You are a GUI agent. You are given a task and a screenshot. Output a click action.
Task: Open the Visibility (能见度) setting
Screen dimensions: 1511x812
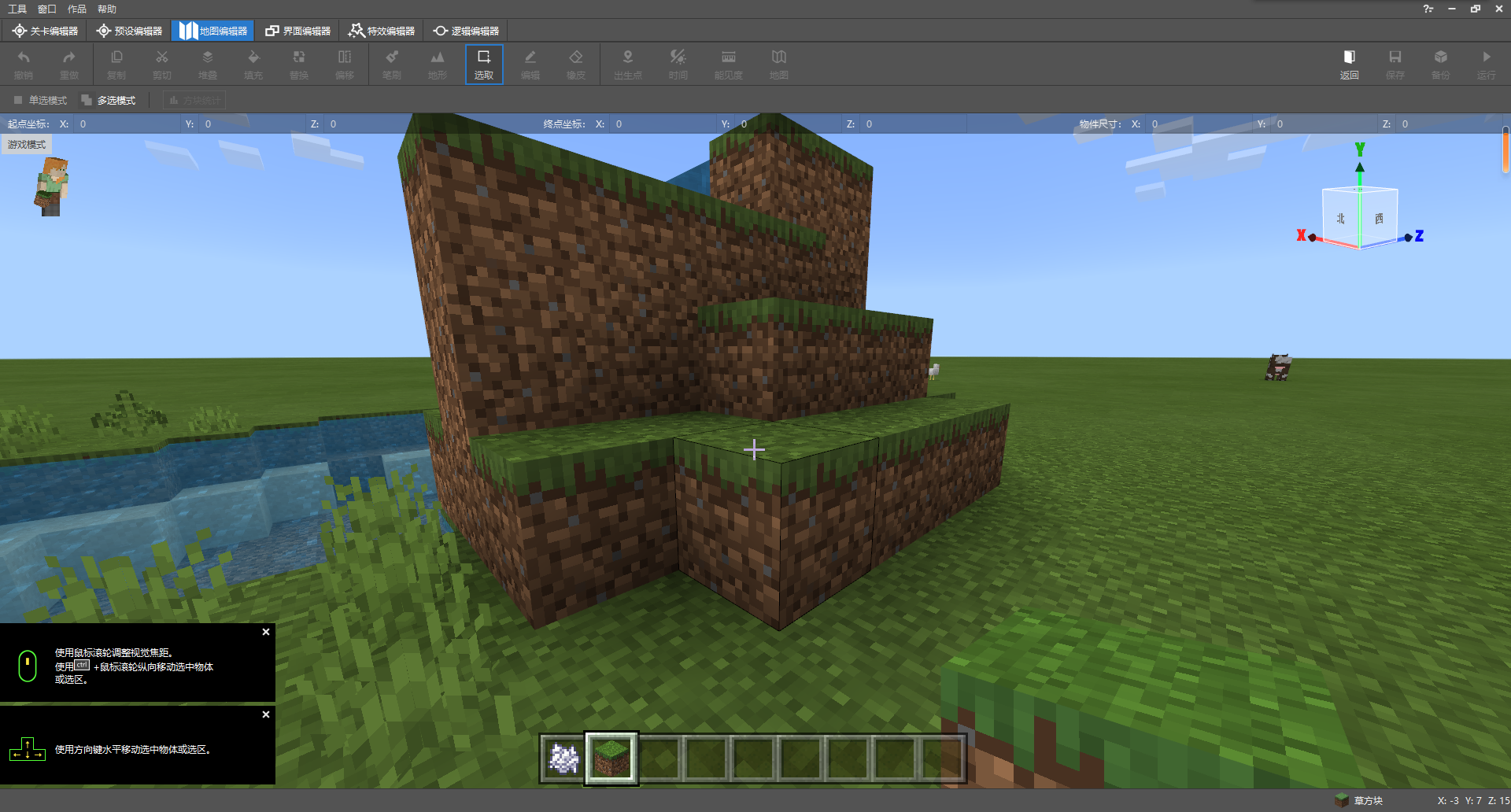point(729,64)
